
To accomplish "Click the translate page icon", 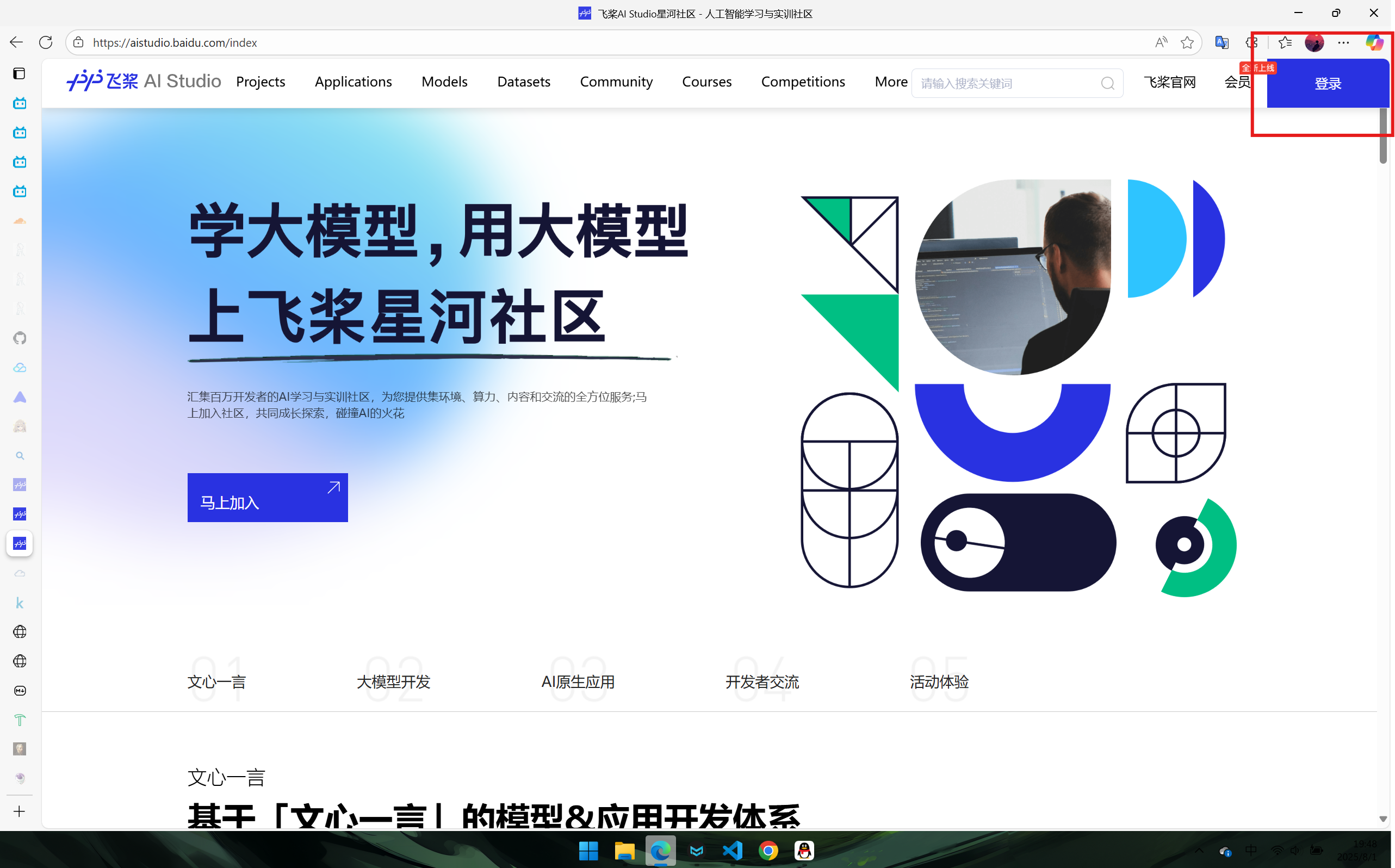I will [x=1222, y=42].
